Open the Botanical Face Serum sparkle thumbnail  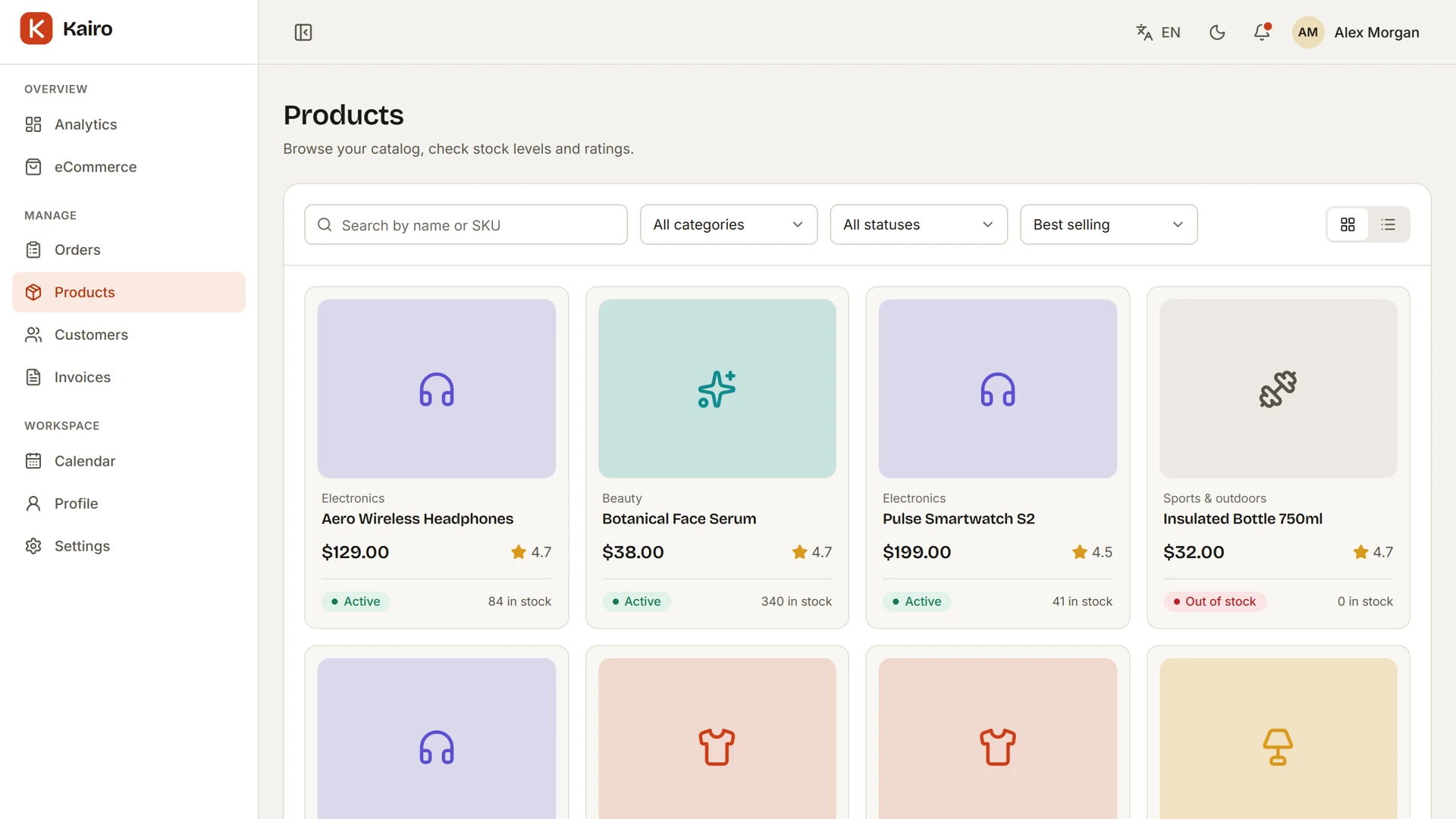717,388
